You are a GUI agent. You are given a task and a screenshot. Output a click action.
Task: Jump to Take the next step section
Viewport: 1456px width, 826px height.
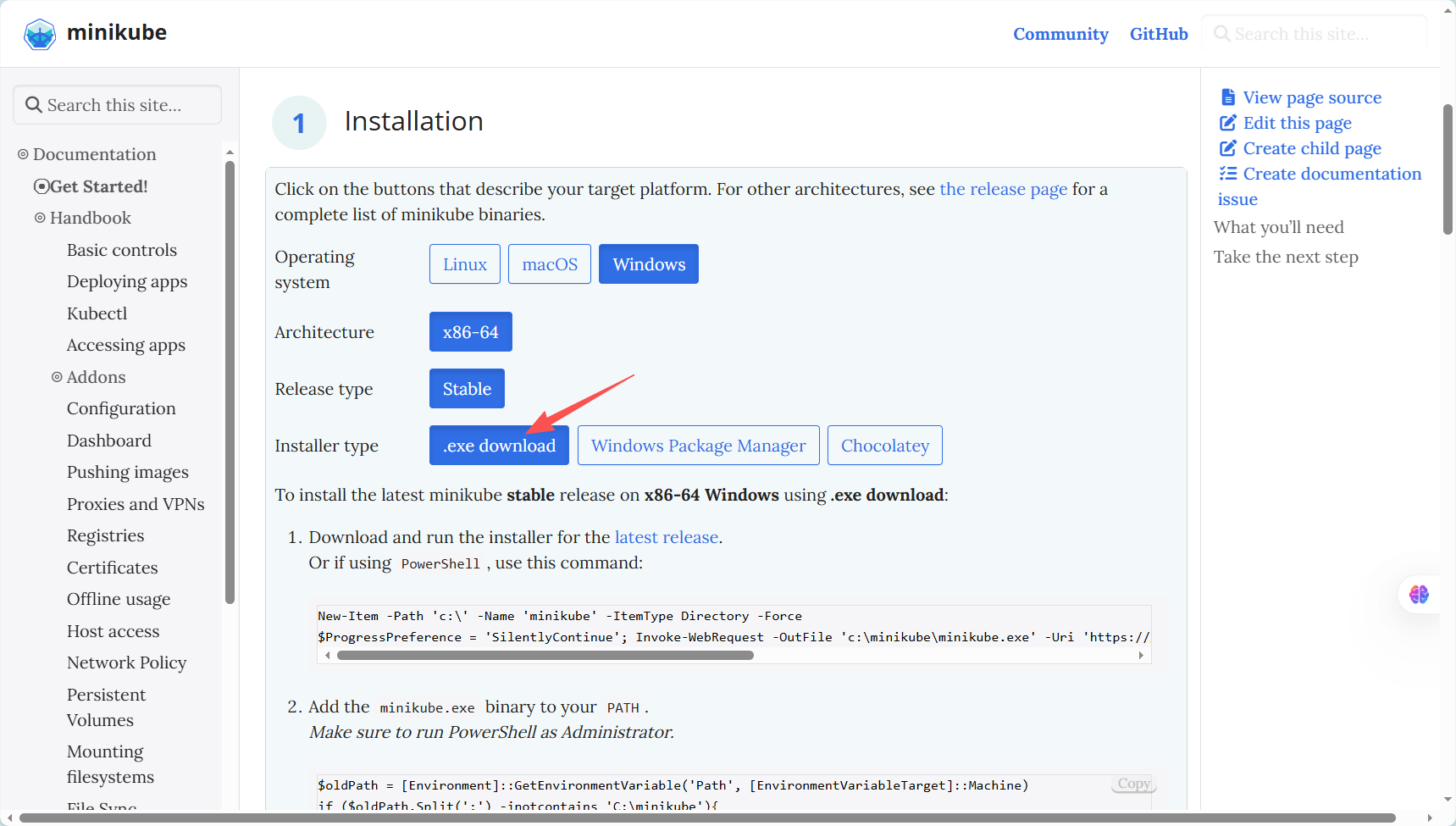(x=1286, y=257)
